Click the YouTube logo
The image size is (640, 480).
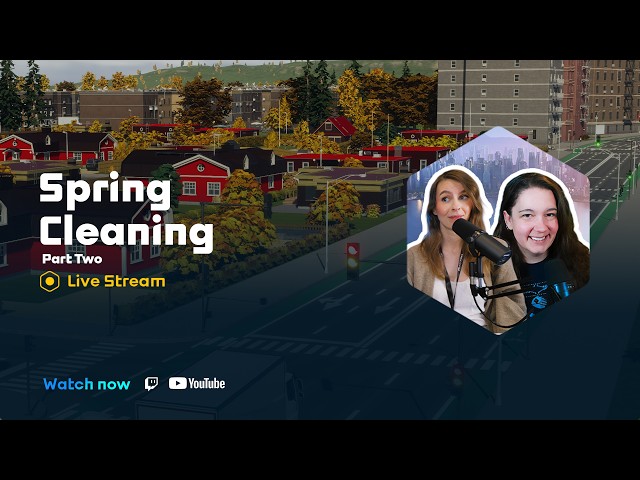pyautogui.click(x=197, y=383)
